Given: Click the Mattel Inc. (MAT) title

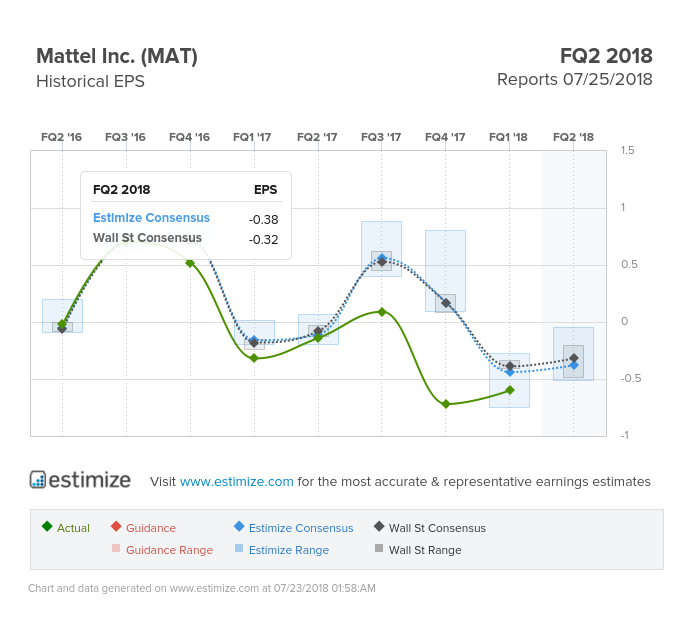Looking at the screenshot, I should [117, 56].
